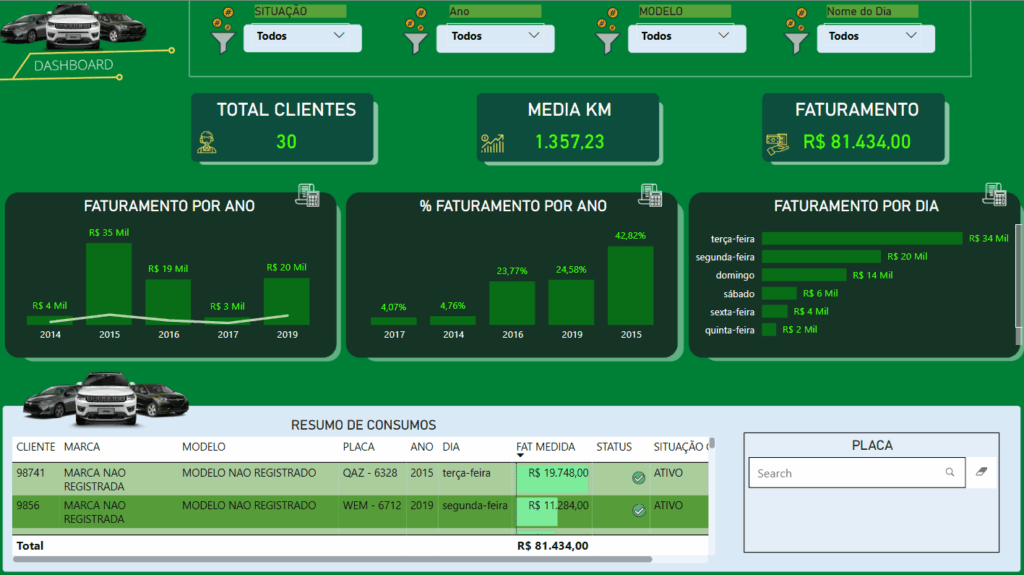The width and height of the screenshot is (1024, 575).
Task: Click the Total Clientes value 30
Action: point(286,142)
